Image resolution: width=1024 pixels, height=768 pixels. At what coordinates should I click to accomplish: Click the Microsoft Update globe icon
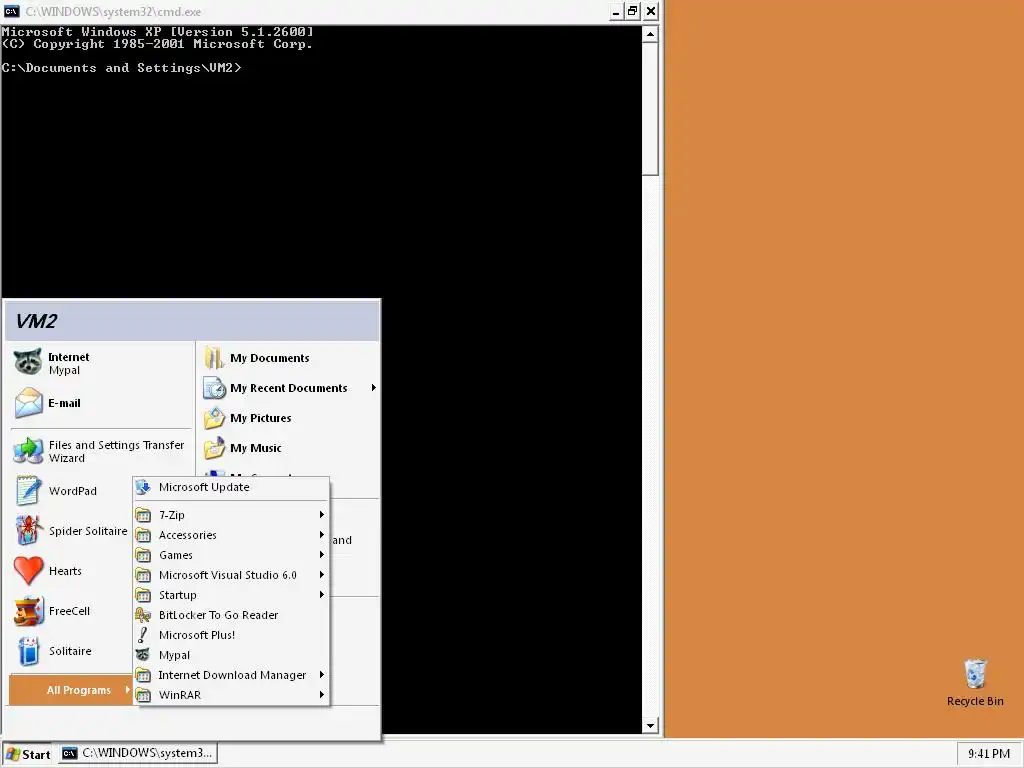tap(143, 487)
